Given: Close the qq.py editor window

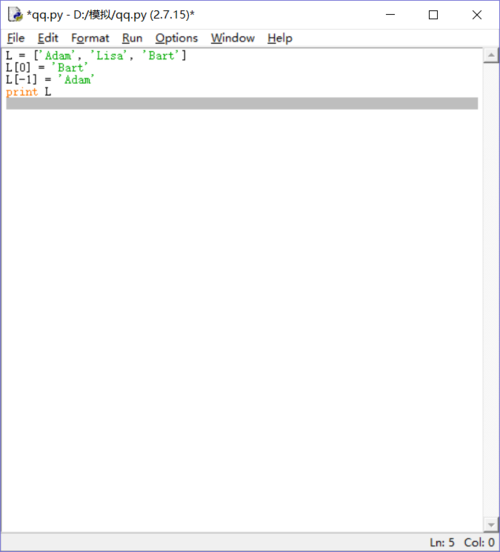Looking at the screenshot, I should [x=477, y=15].
